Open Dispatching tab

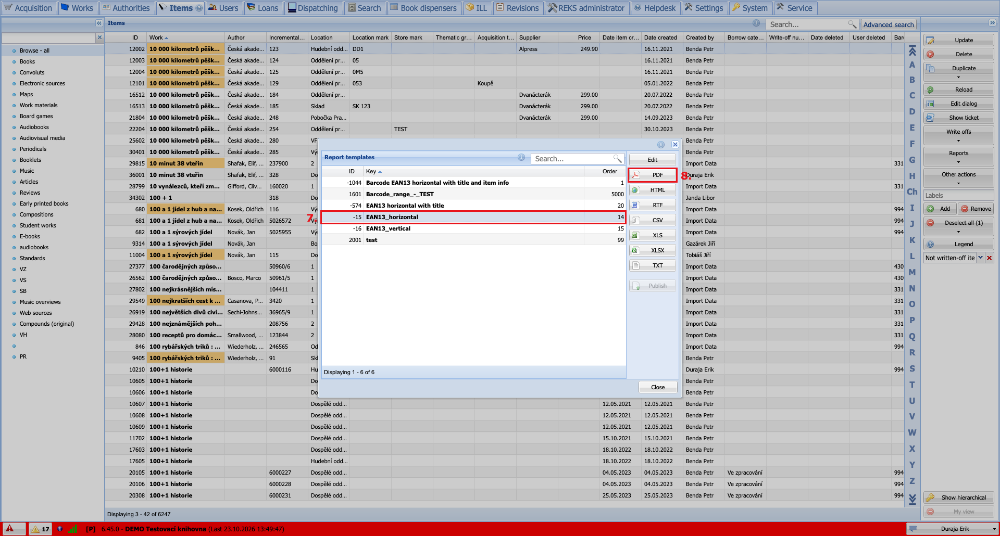tap(313, 8)
